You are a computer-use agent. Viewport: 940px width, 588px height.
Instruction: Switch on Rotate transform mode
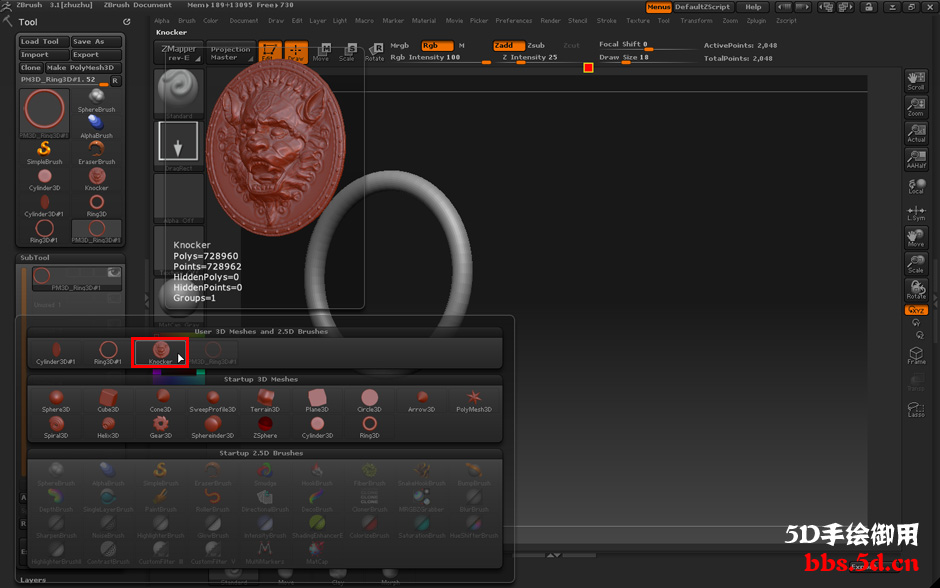pyautogui.click(x=375, y=52)
